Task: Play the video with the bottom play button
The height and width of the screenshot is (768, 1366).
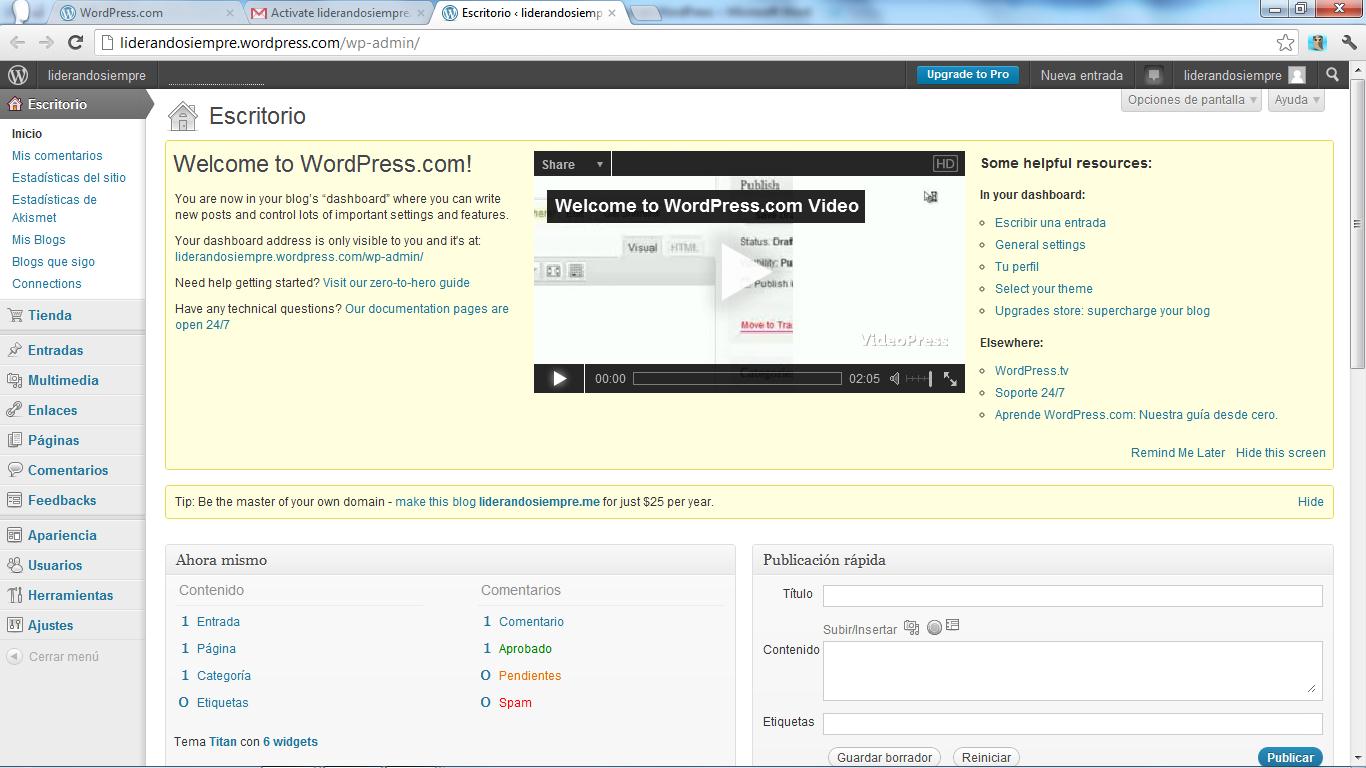Action: point(559,378)
